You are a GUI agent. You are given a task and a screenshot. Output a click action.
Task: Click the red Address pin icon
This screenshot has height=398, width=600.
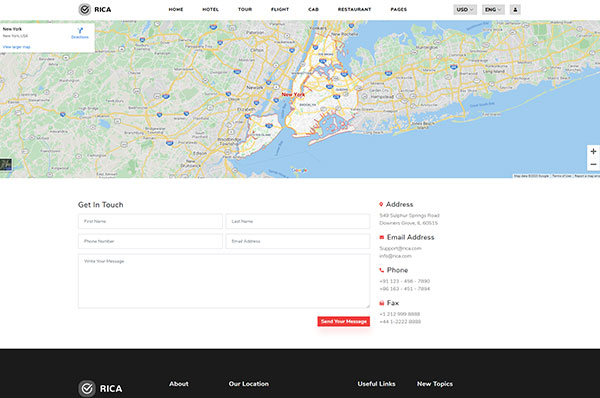[x=381, y=204]
